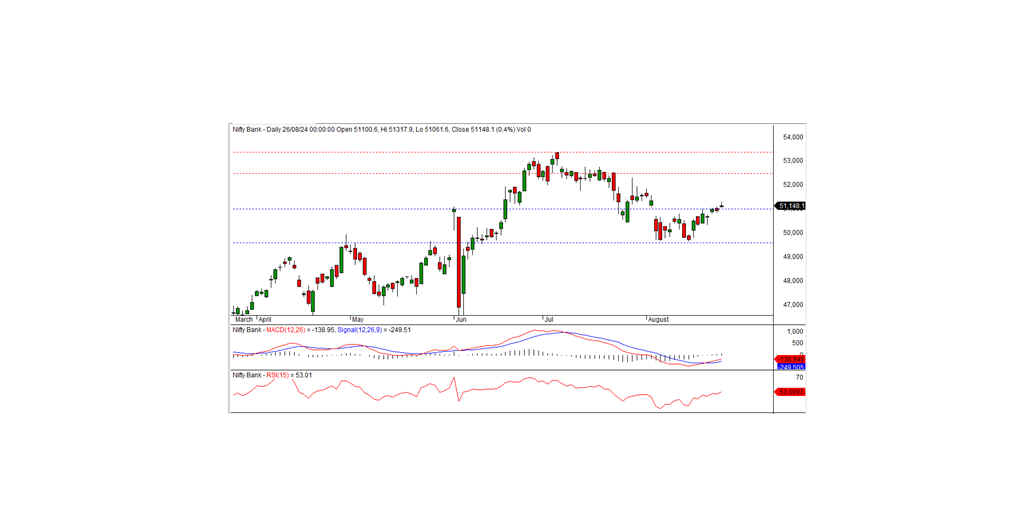The height and width of the screenshot is (521, 1020).
Task: Click the 53,000 price axis label
Action: 793,161
